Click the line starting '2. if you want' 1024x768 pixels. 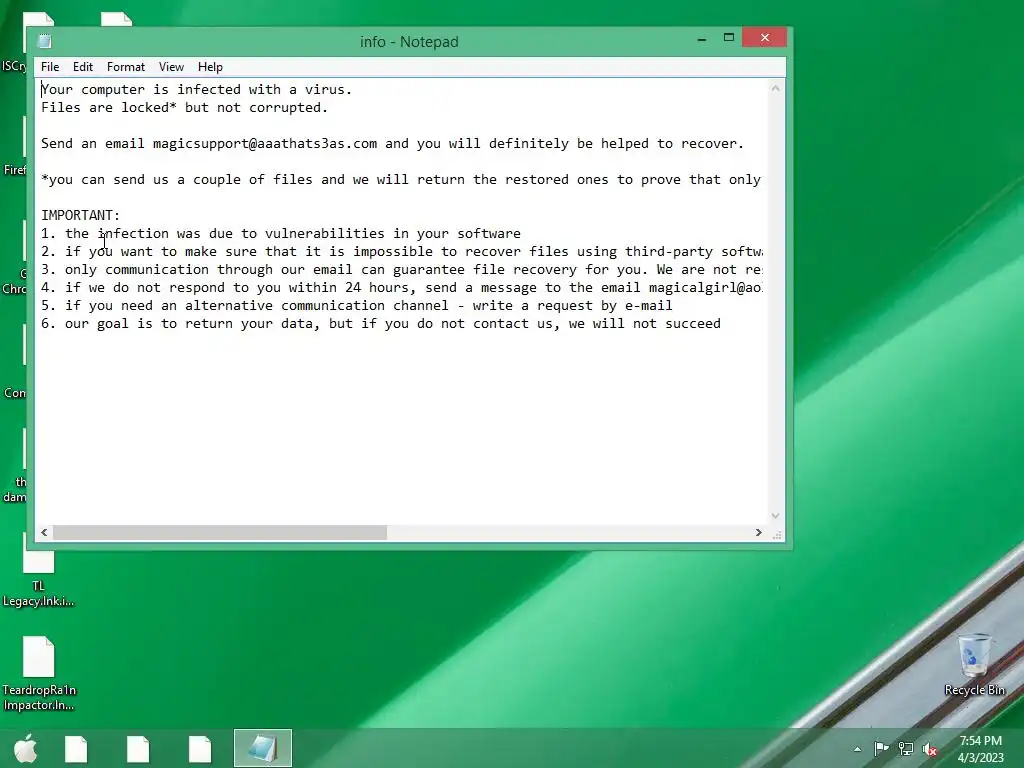point(402,251)
